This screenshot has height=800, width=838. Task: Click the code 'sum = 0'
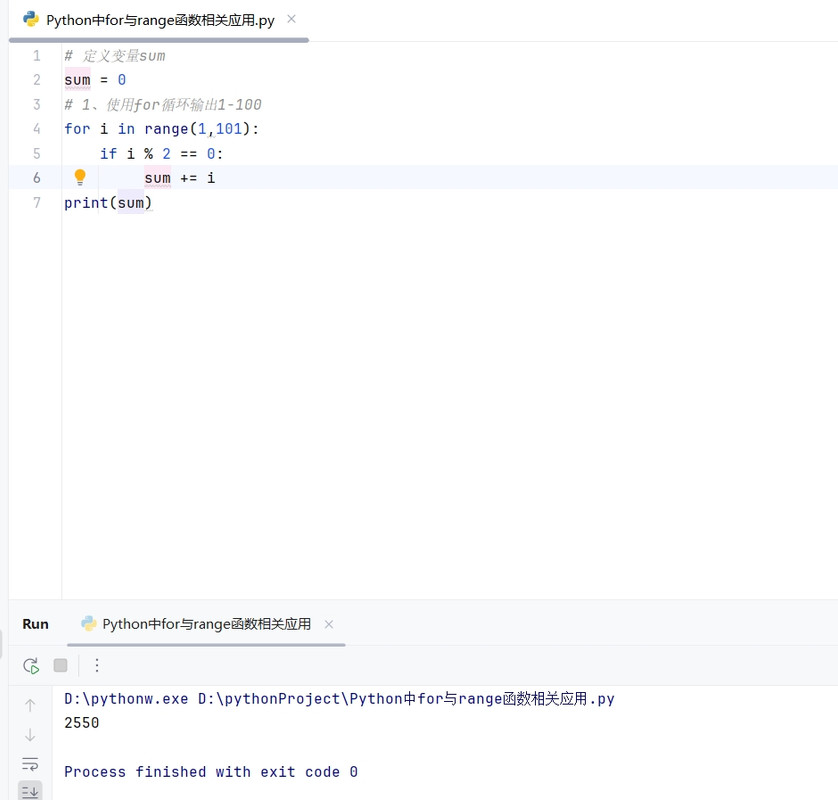point(95,80)
